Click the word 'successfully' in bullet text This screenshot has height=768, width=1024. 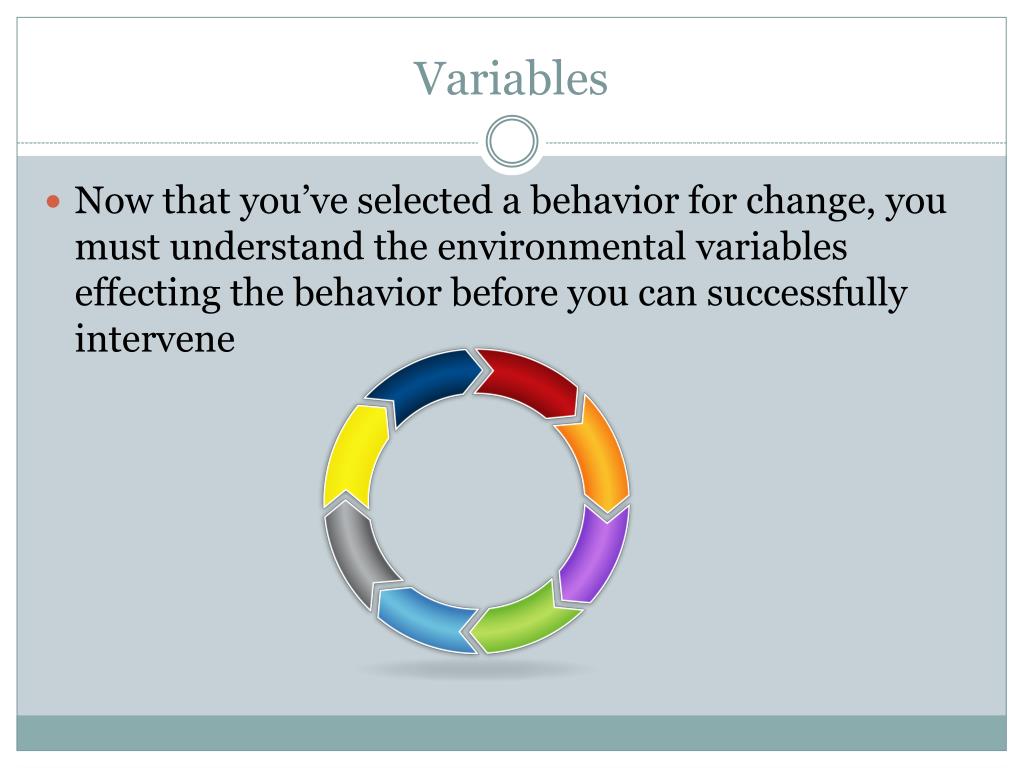coord(807,293)
